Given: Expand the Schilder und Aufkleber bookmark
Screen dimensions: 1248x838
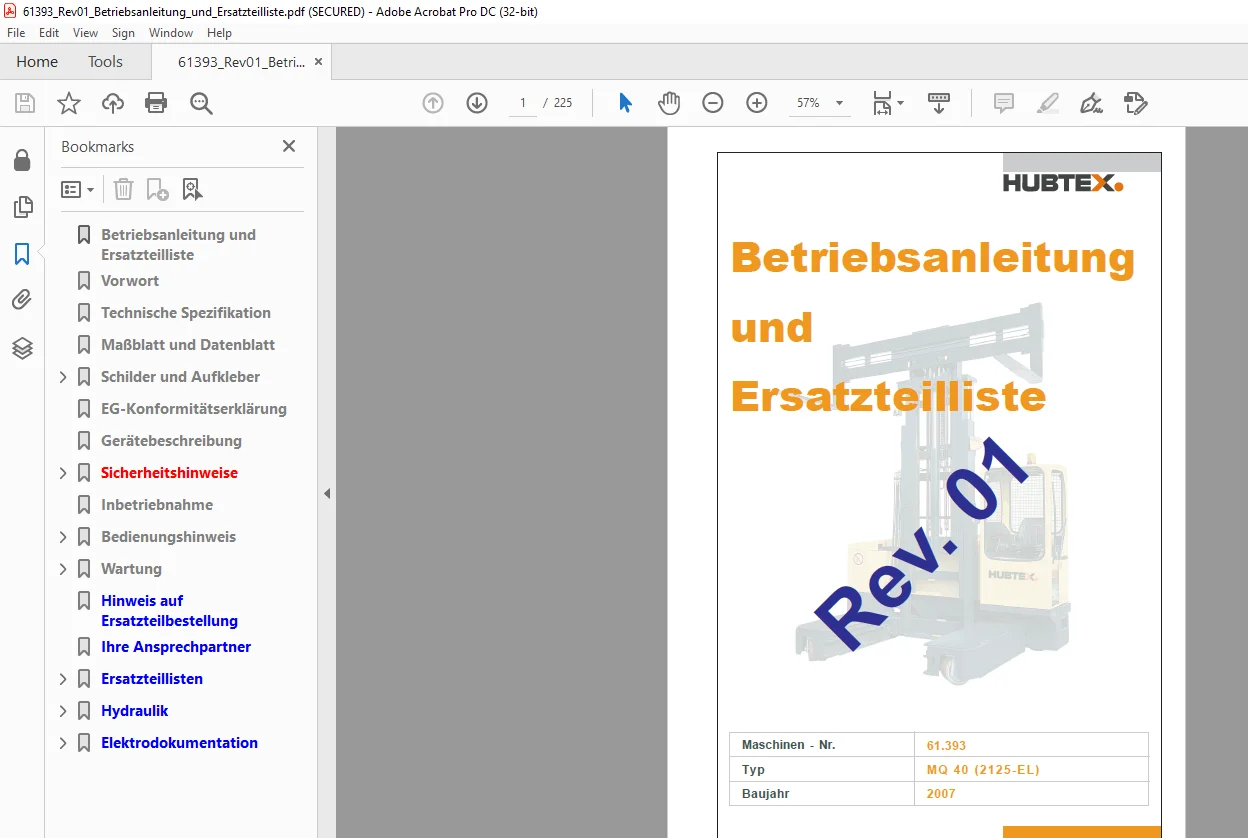Looking at the screenshot, I should [63, 377].
